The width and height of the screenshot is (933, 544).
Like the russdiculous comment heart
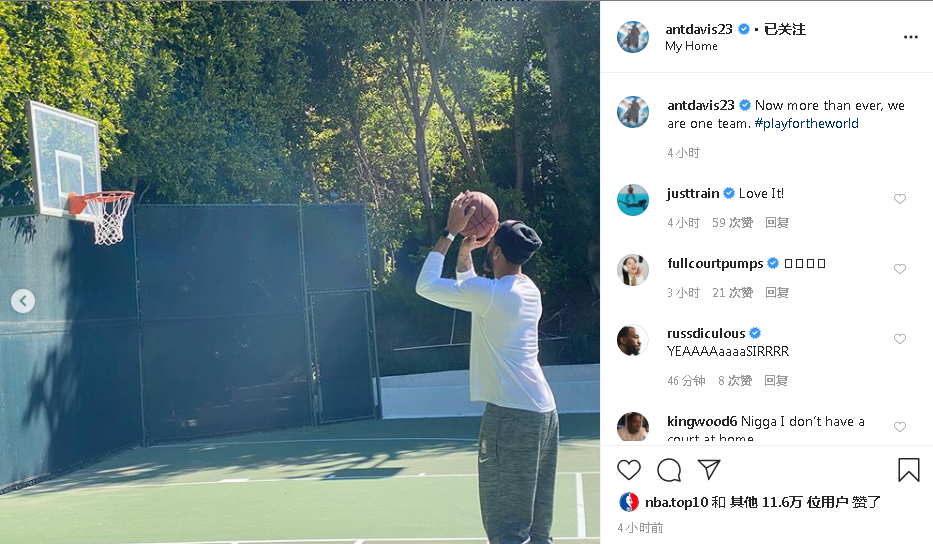[900, 339]
